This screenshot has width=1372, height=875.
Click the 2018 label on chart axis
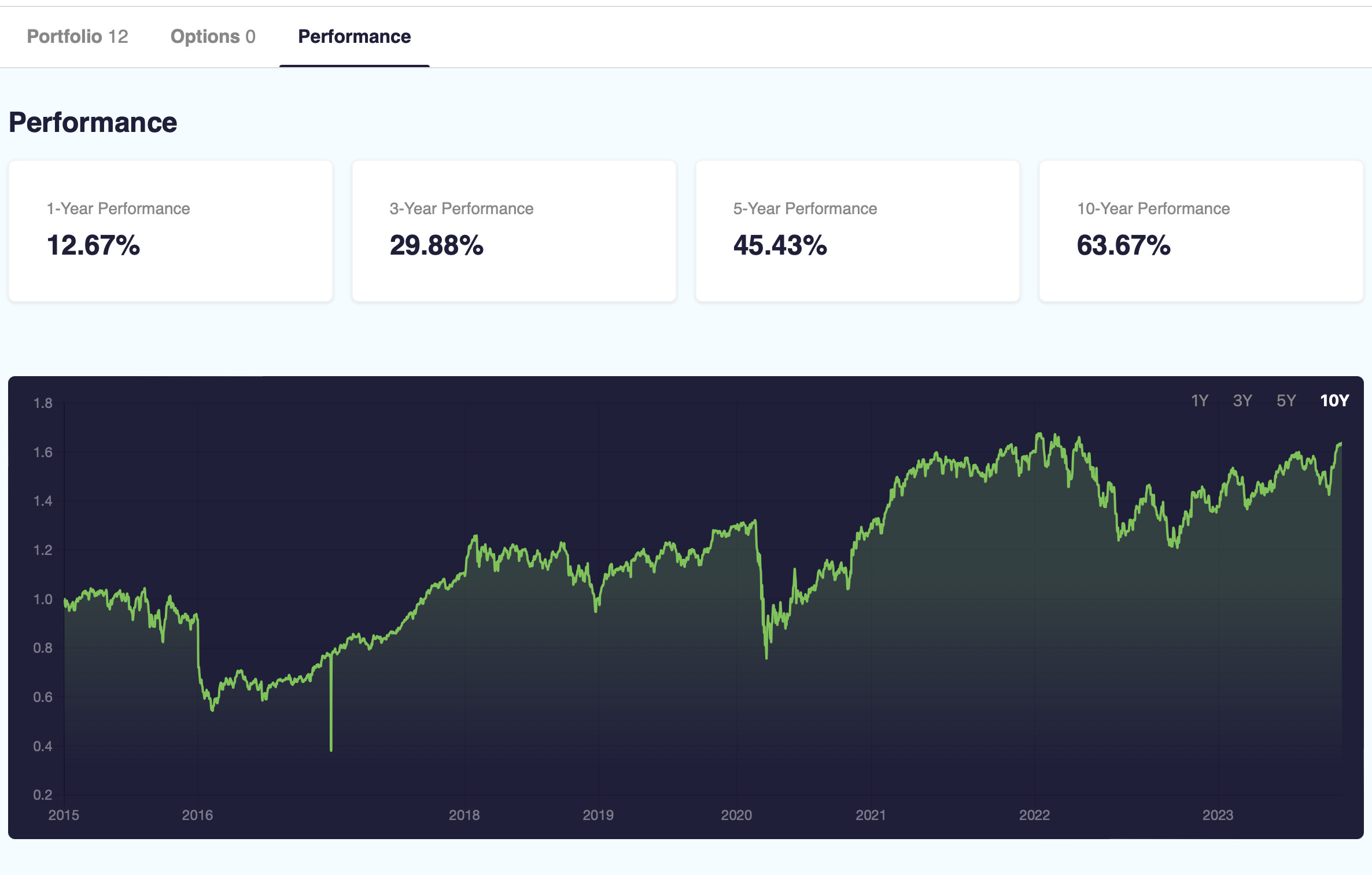click(464, 815)
